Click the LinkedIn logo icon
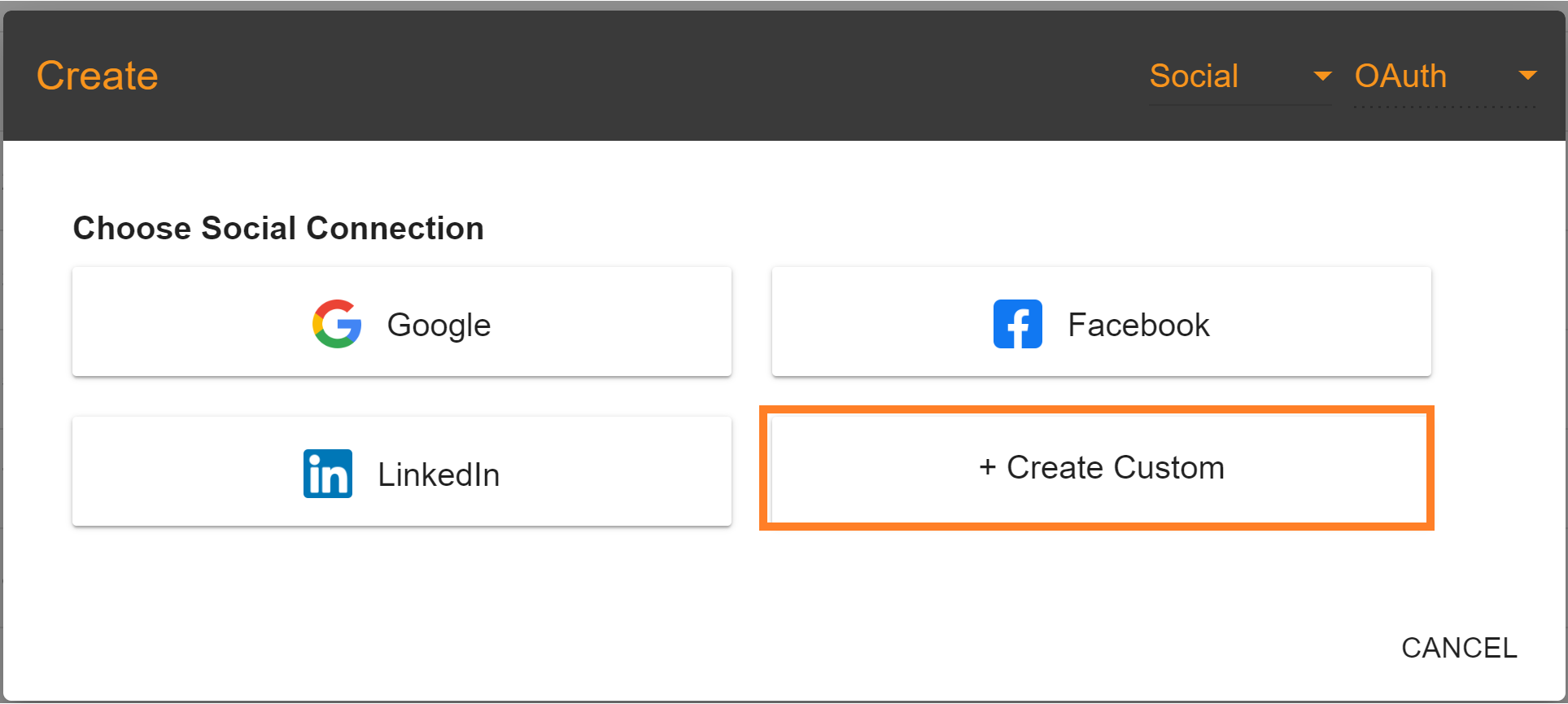Image resolution: width=1568 pixels, height=704 pixels. click(x=328, y=474)
